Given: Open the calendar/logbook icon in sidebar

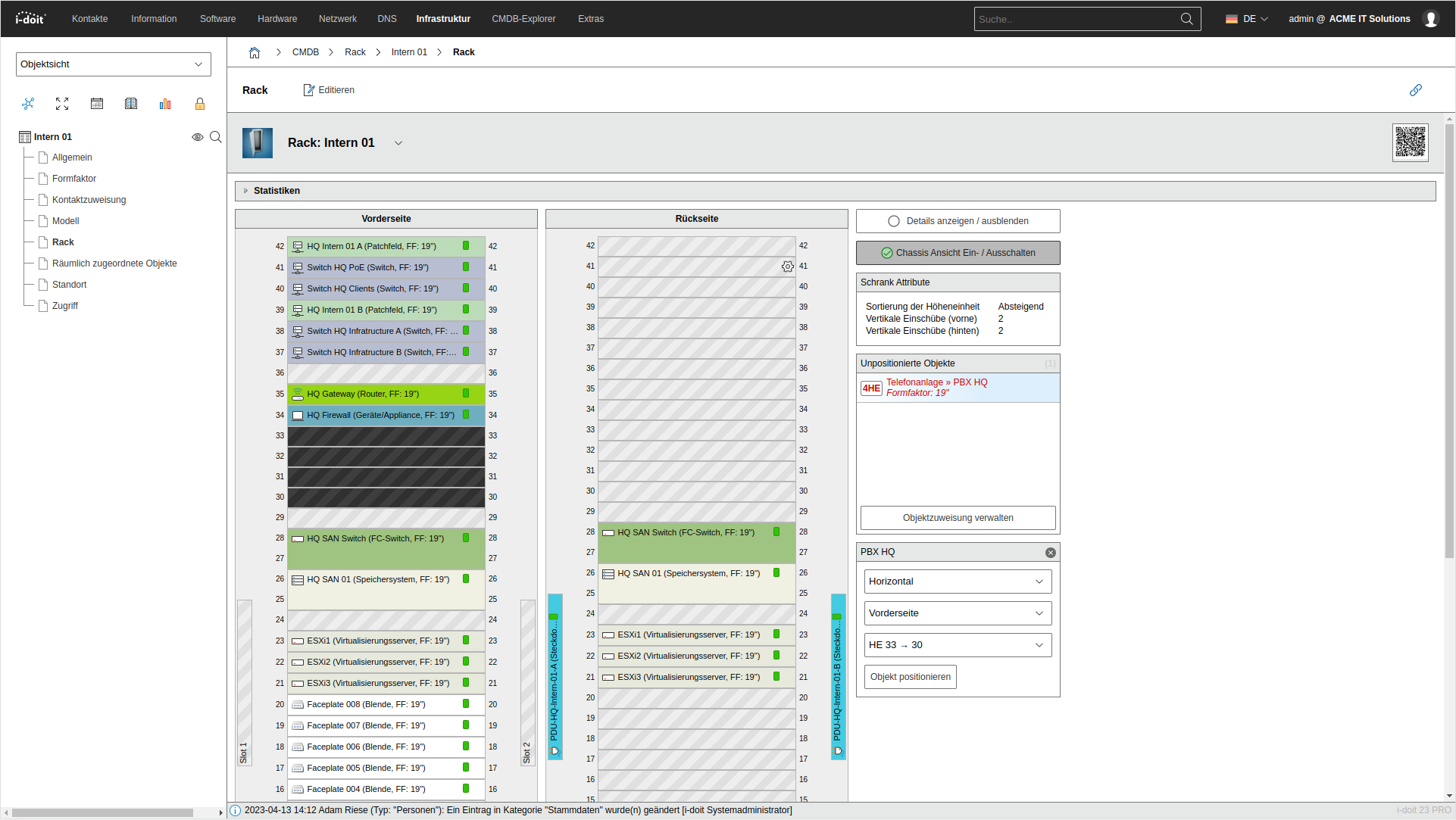Looking at the screenshot, I should [x=97, y=104].
